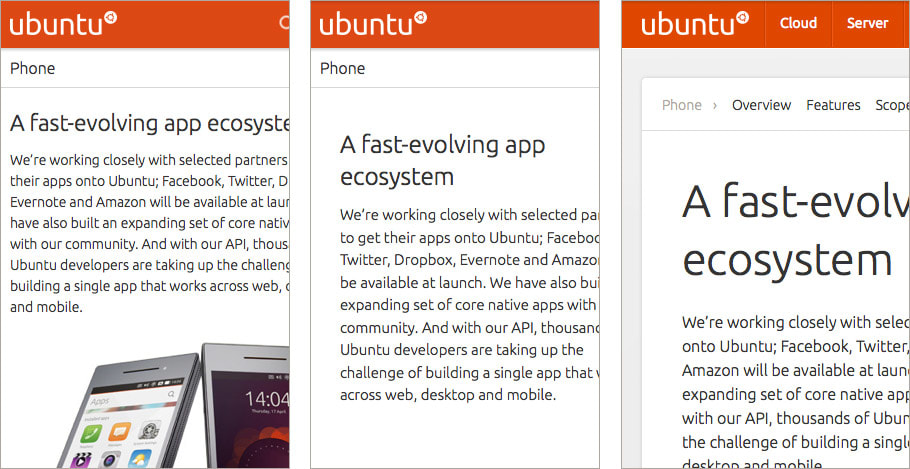
Task: Tap the green phone app icon in the phone image
Action: pyautogui.click(x=91, y=432)
